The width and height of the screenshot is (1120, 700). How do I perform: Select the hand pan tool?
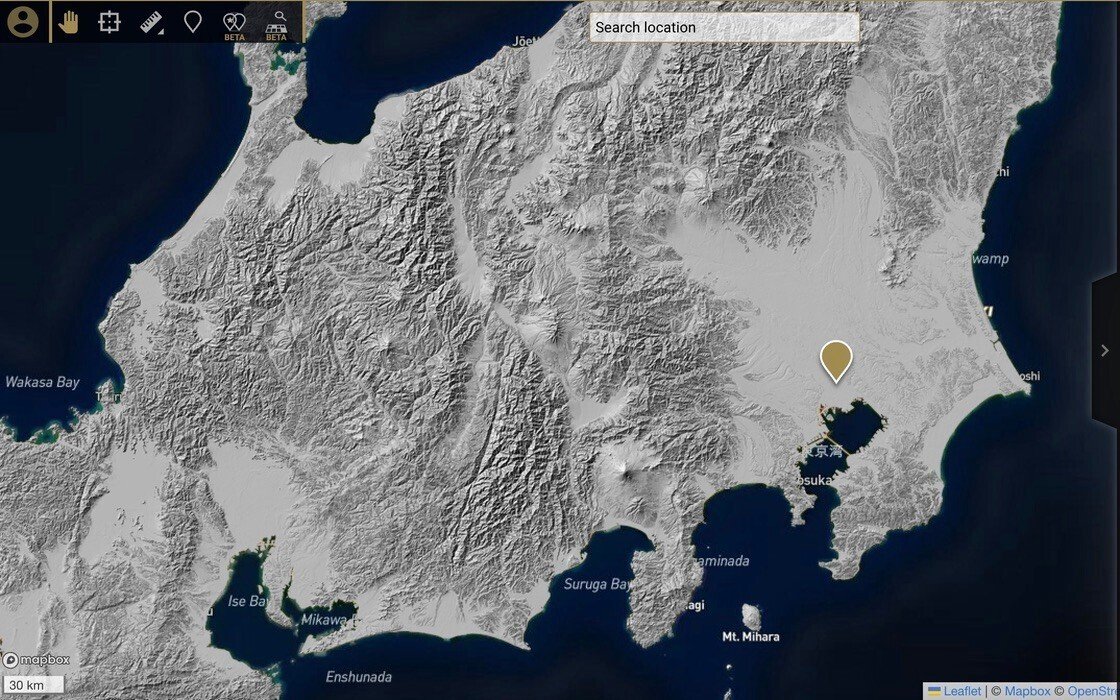(x=69, y=22)
